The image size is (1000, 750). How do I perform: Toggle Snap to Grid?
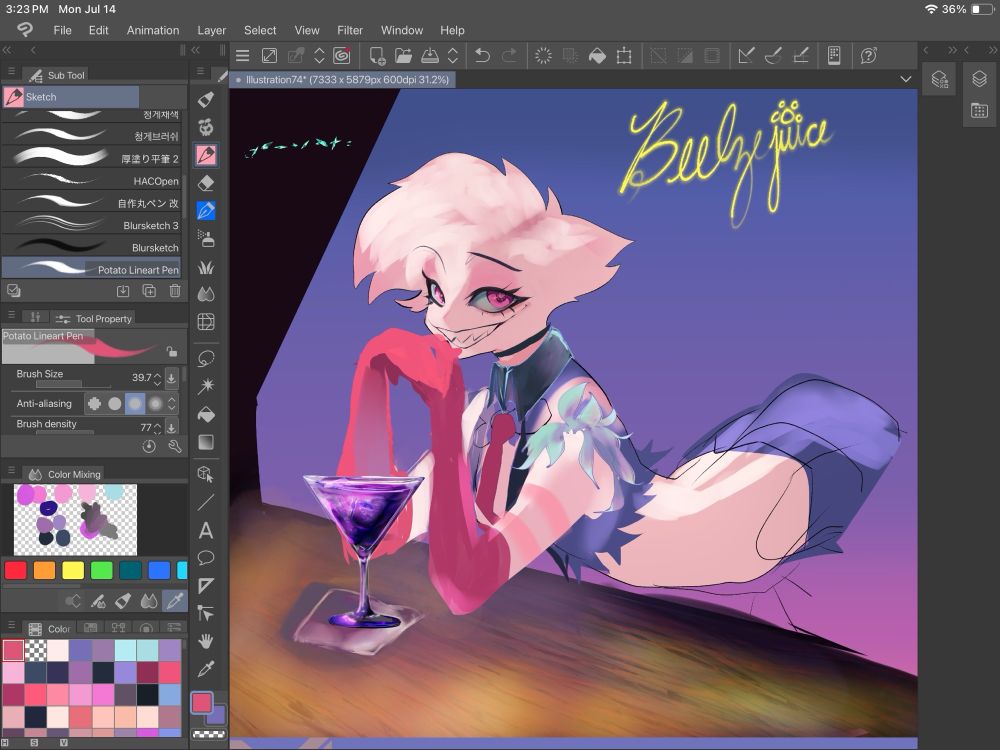point(801,56)
